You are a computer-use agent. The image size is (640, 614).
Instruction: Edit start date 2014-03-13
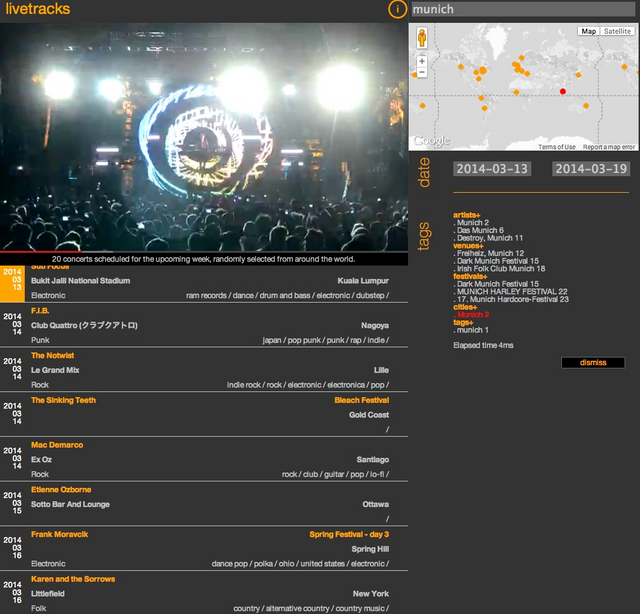click(x=492, y=169)
